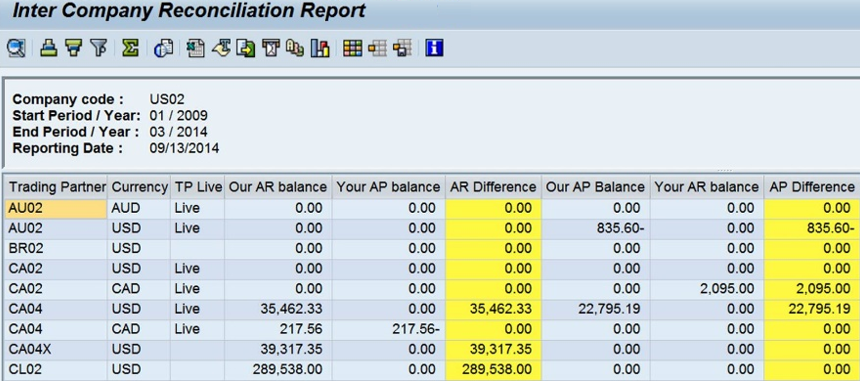Click 39,317.35 in AR Difference column

tap(493, 349)
